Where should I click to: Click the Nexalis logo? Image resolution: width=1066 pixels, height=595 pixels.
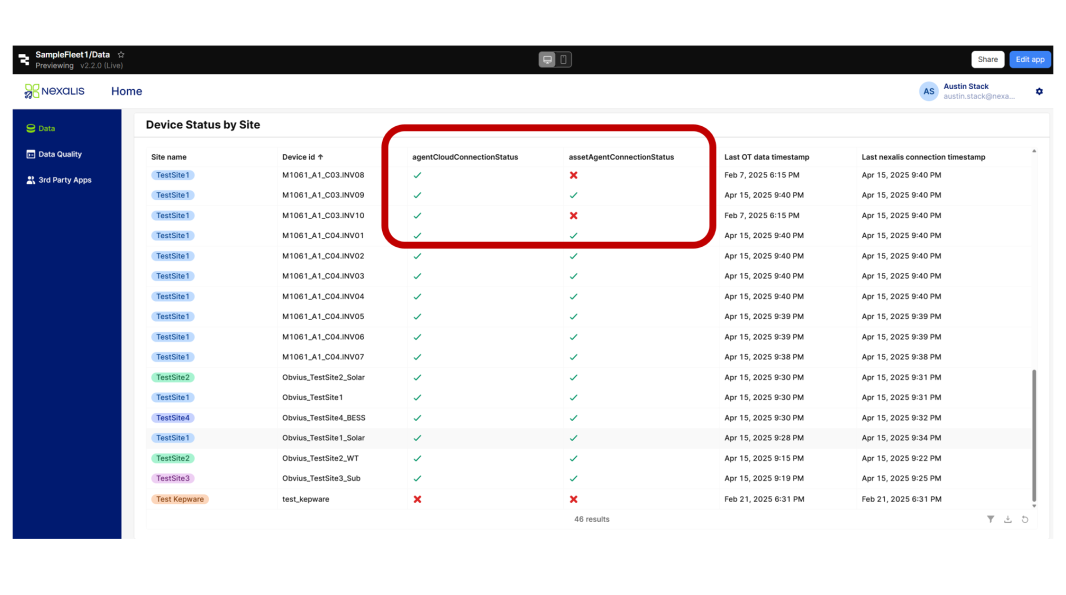coord(54,91)
